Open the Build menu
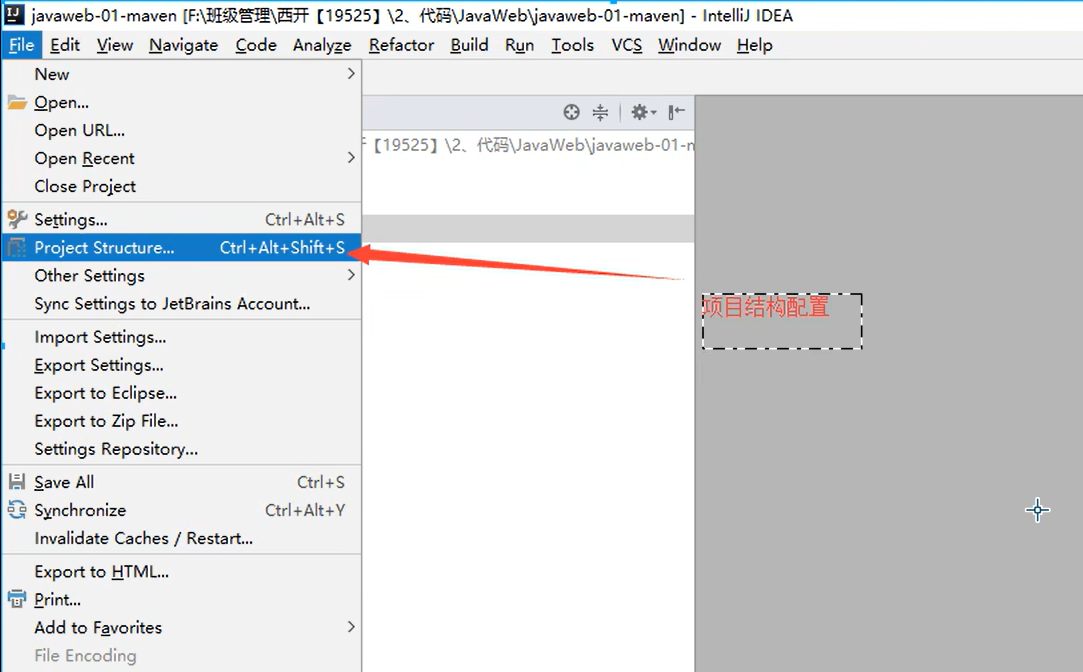 coord(470,45)
